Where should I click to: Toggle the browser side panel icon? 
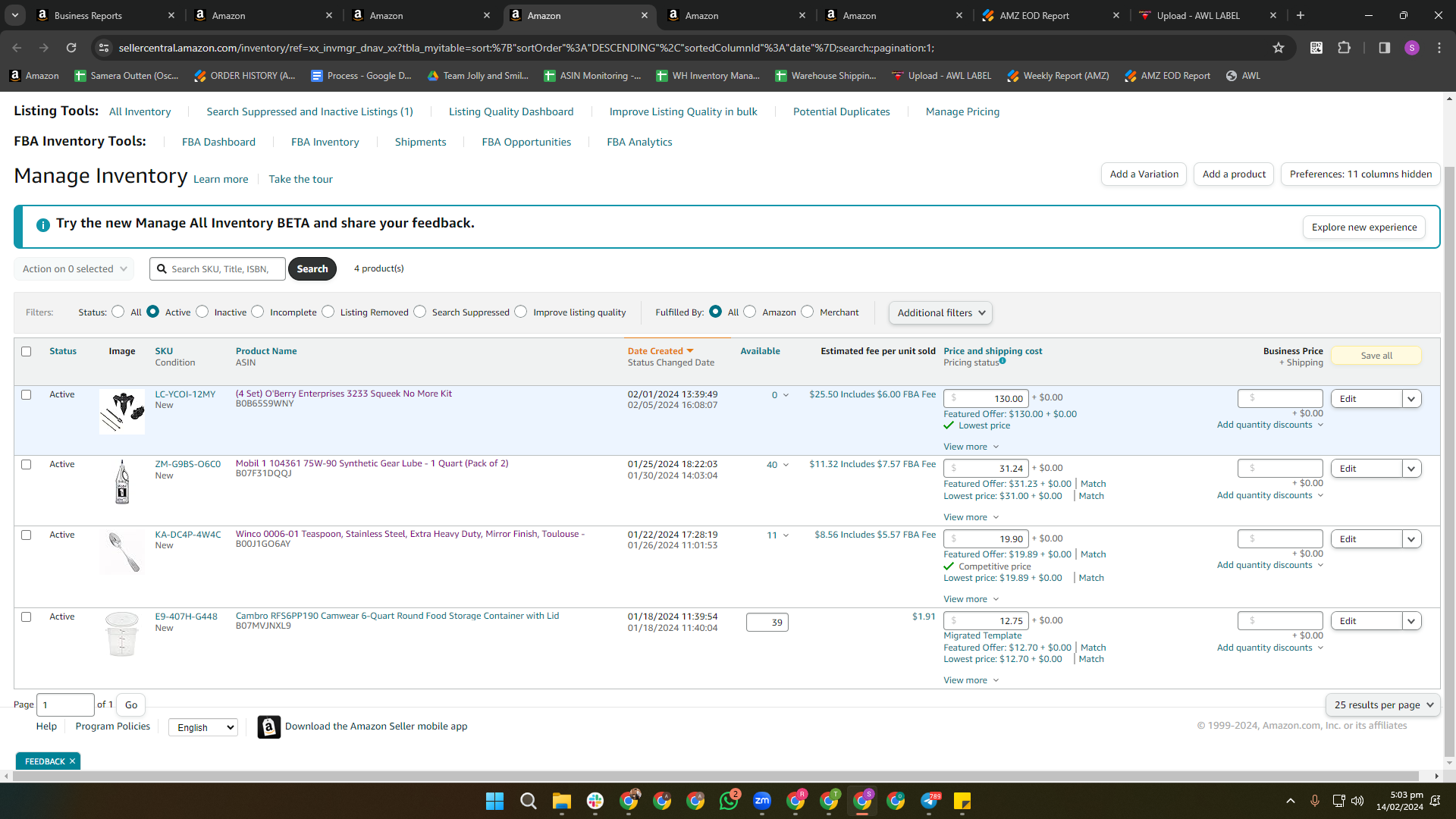click(x=1385, y=48)
